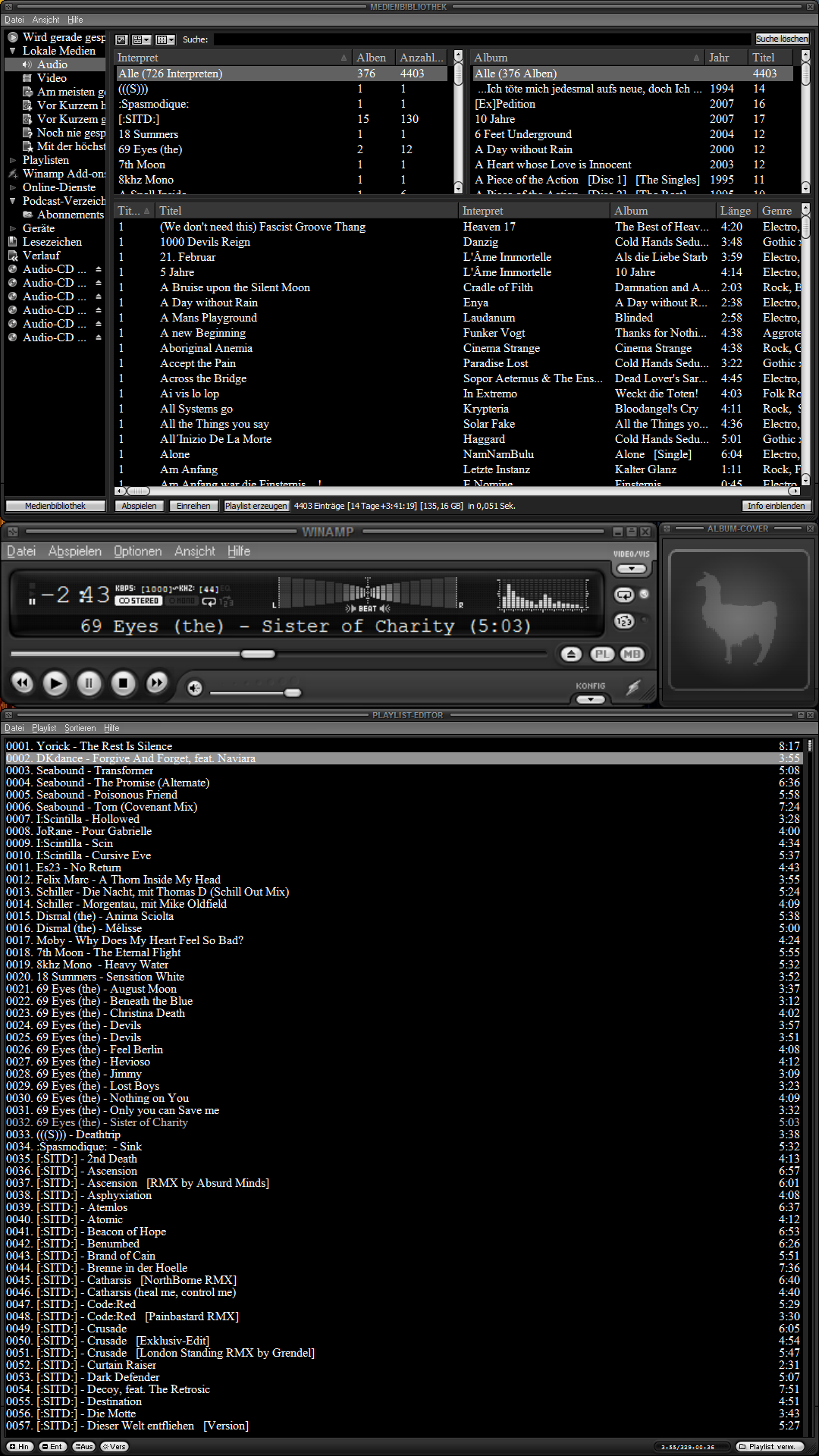Click the Suche löschen button
Viewport: 819px width, 1456px height.
click(782, 39)
